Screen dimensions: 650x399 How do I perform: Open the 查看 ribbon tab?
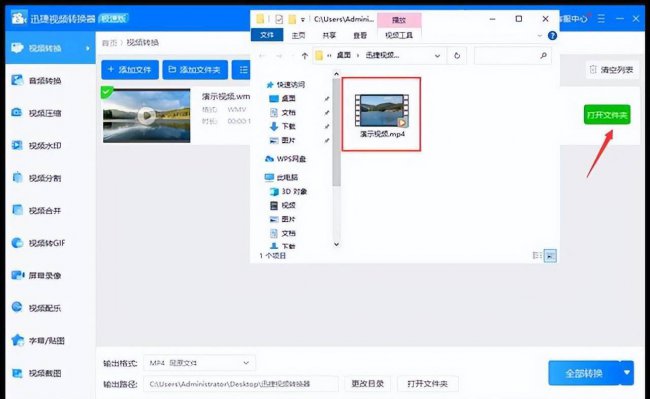[360, 36]
